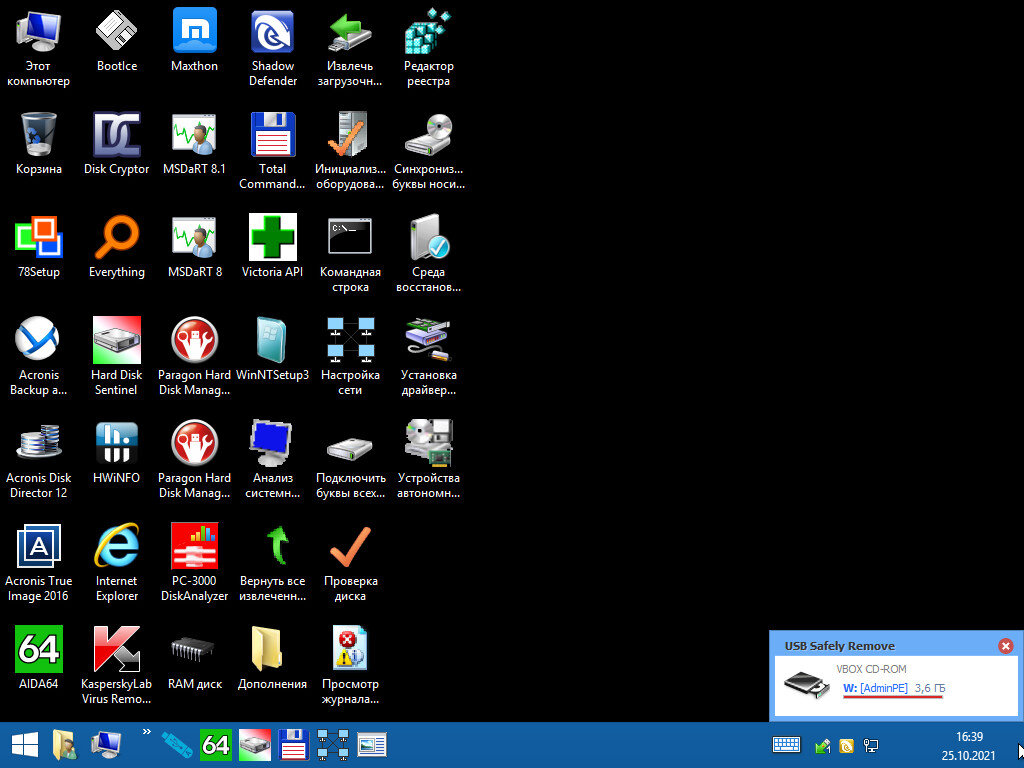
Task: Select the MSDaRT 8.1 desktop icon
Action: (x=195, y=144)
